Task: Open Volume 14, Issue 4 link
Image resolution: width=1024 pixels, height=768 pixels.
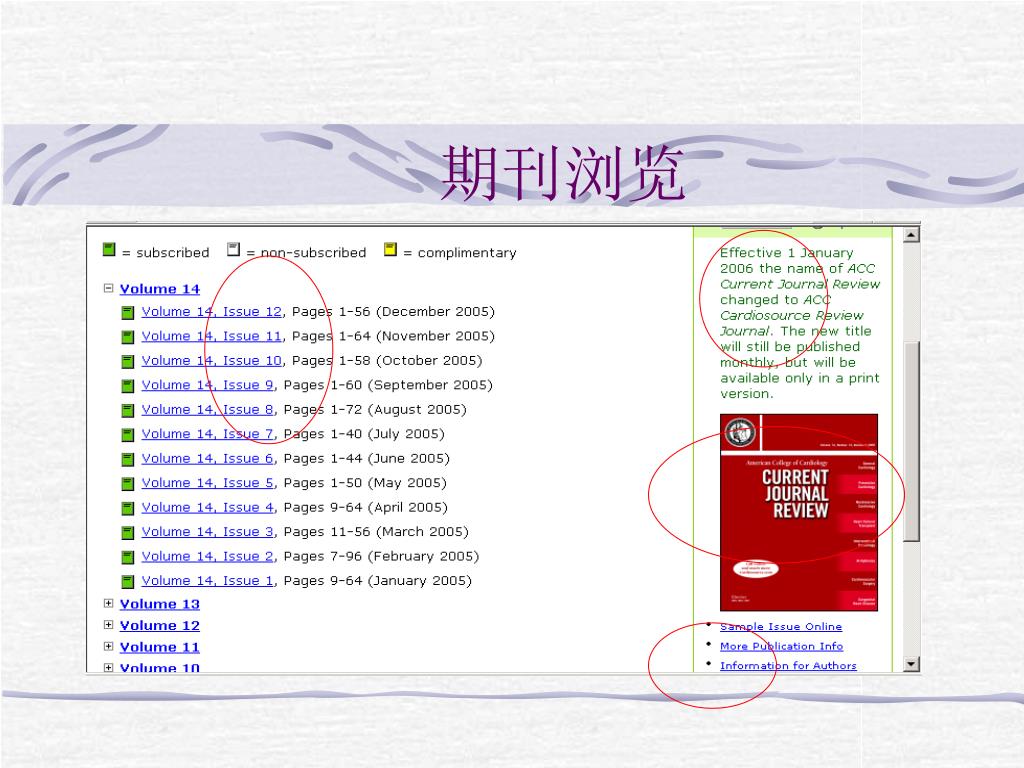Action: point(208,507)
